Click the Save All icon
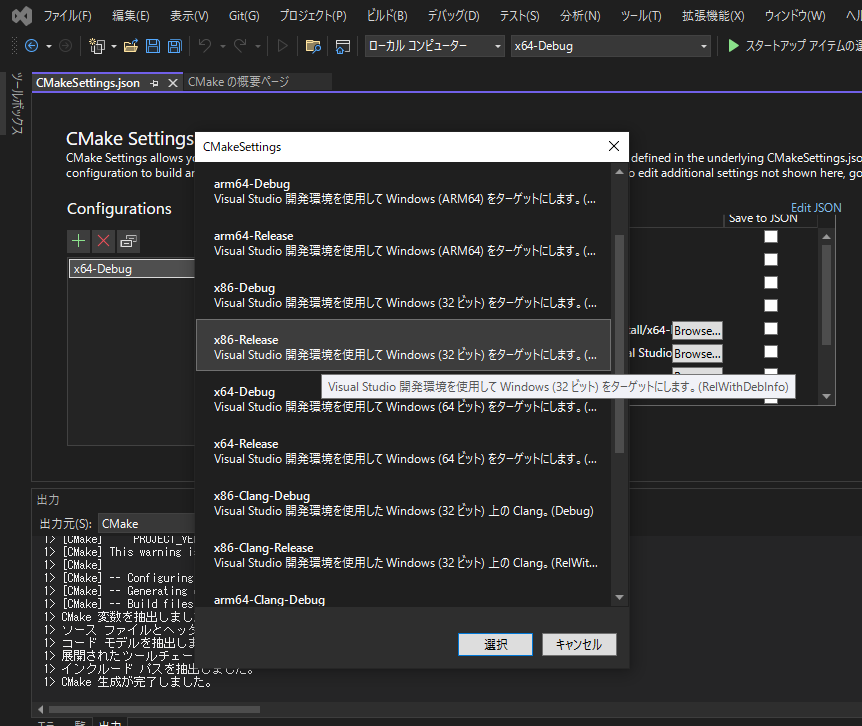The height and width of the screenshot is (726, 862). [x=175, y=46]
